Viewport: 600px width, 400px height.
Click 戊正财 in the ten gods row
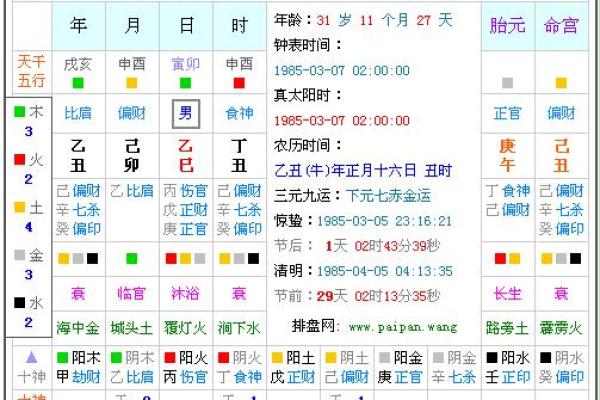tap(293, 377)
